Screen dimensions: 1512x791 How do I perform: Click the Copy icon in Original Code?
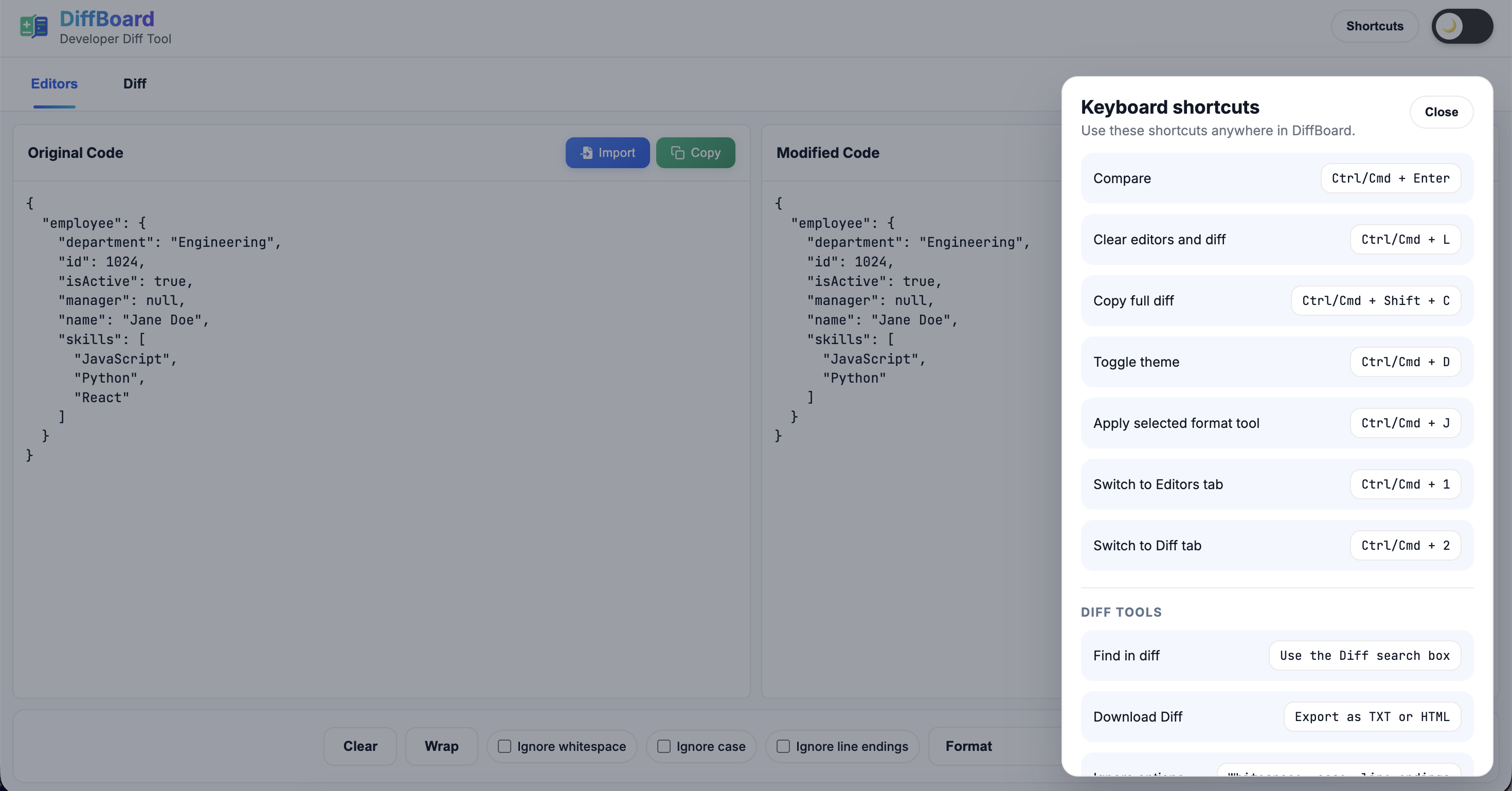pos(677,153)
